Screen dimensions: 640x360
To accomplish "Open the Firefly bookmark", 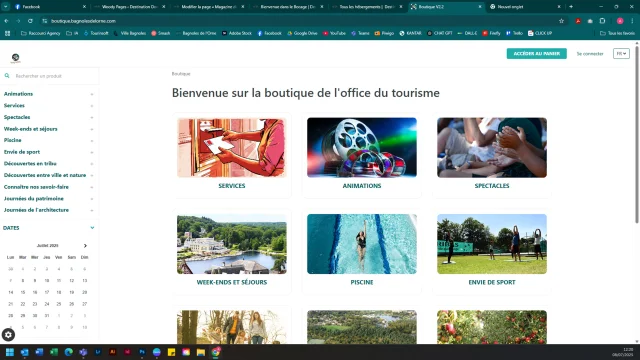I will 491,33.
